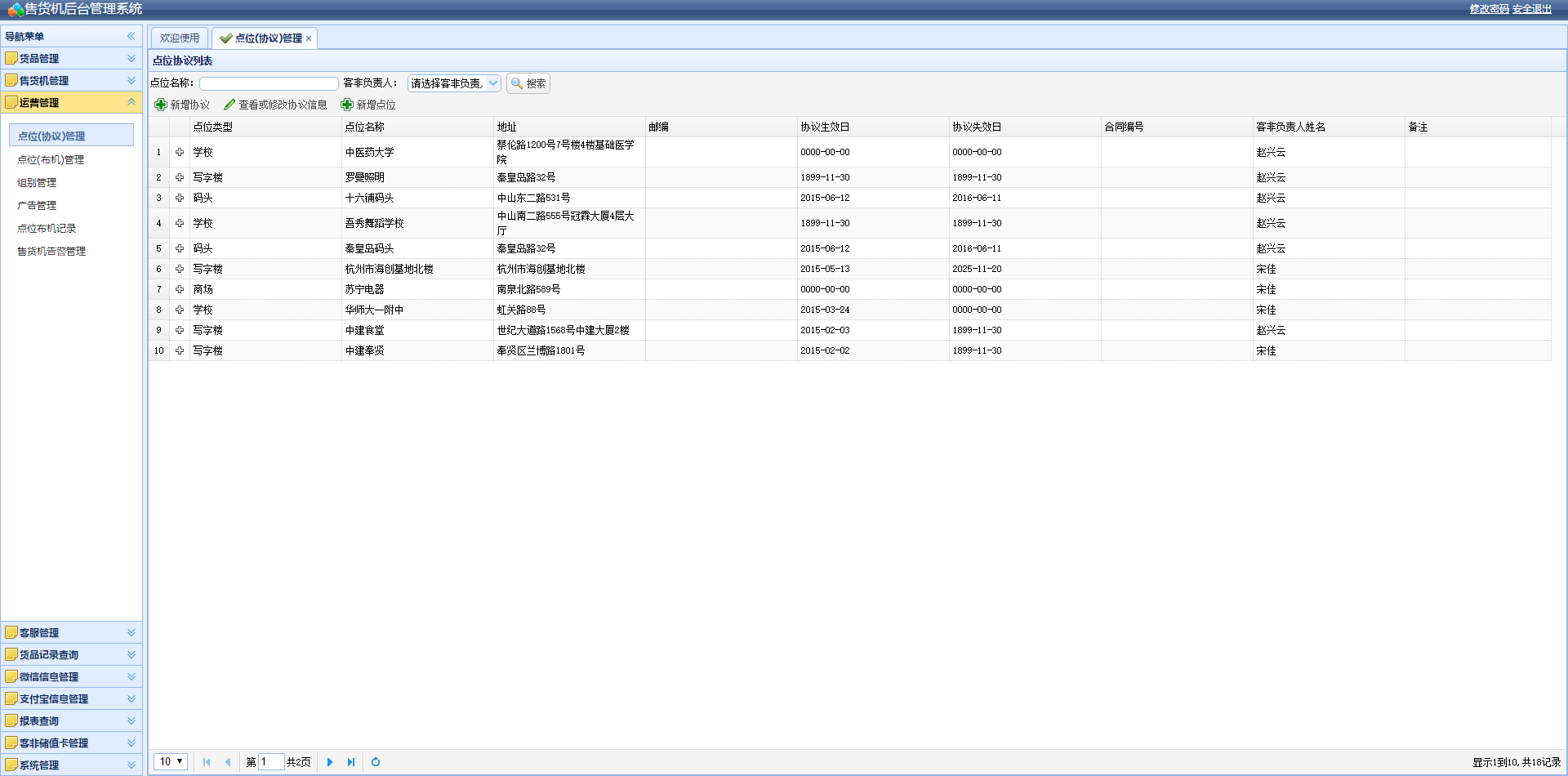Click the 新增点位 add icon
The height and width of the screenshot is (776, 1568).
[347, 105]
